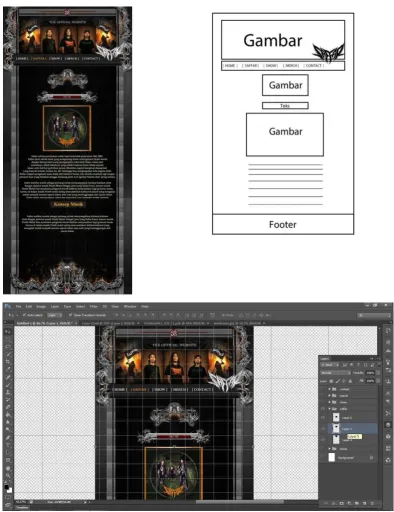
Task: Hide the saffar group via eye icon
Action: point(323,409)
